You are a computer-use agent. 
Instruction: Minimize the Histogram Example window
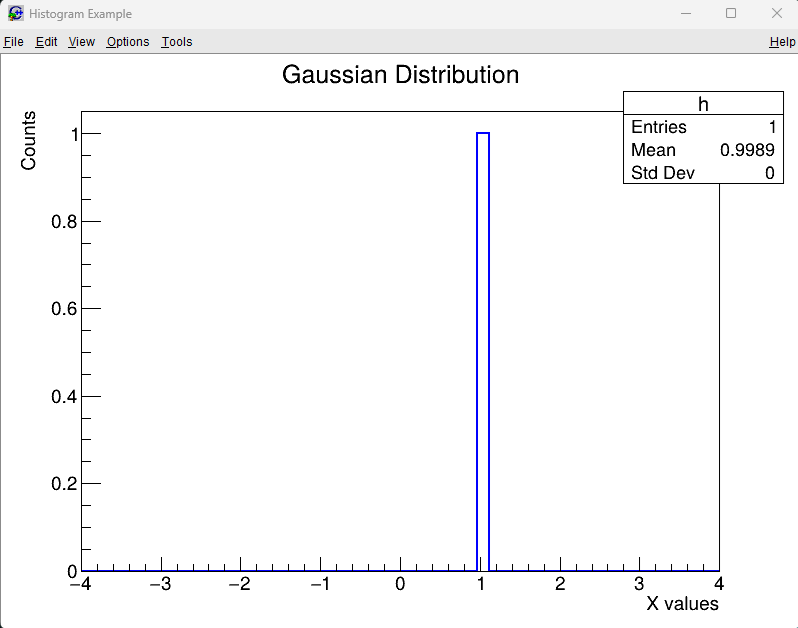[686, 14]
